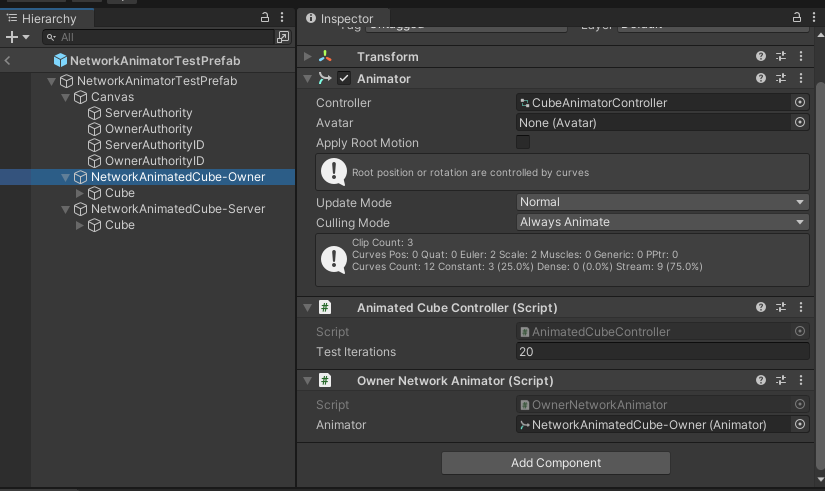Open the Transform component three-dot menu
The image size is (825, 491).
pyautogui.click(x=800, y=57)
